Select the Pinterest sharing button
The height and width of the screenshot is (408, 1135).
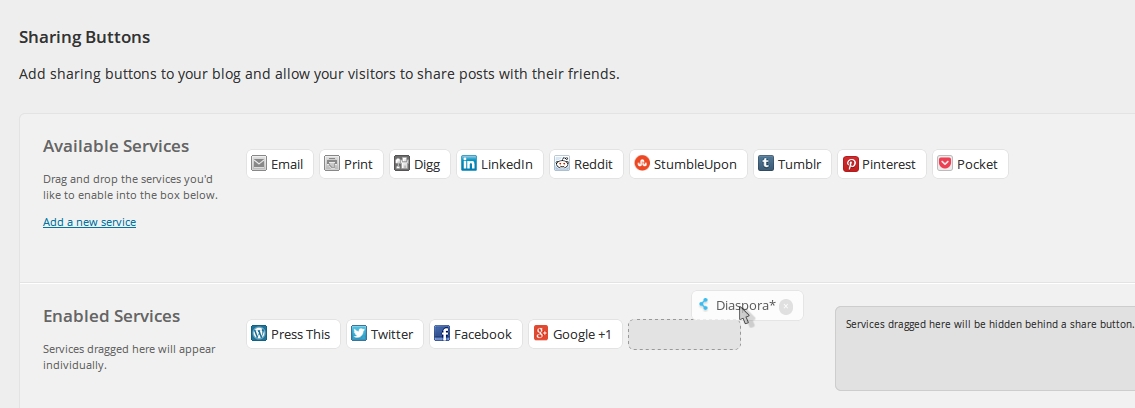(881, 164)
